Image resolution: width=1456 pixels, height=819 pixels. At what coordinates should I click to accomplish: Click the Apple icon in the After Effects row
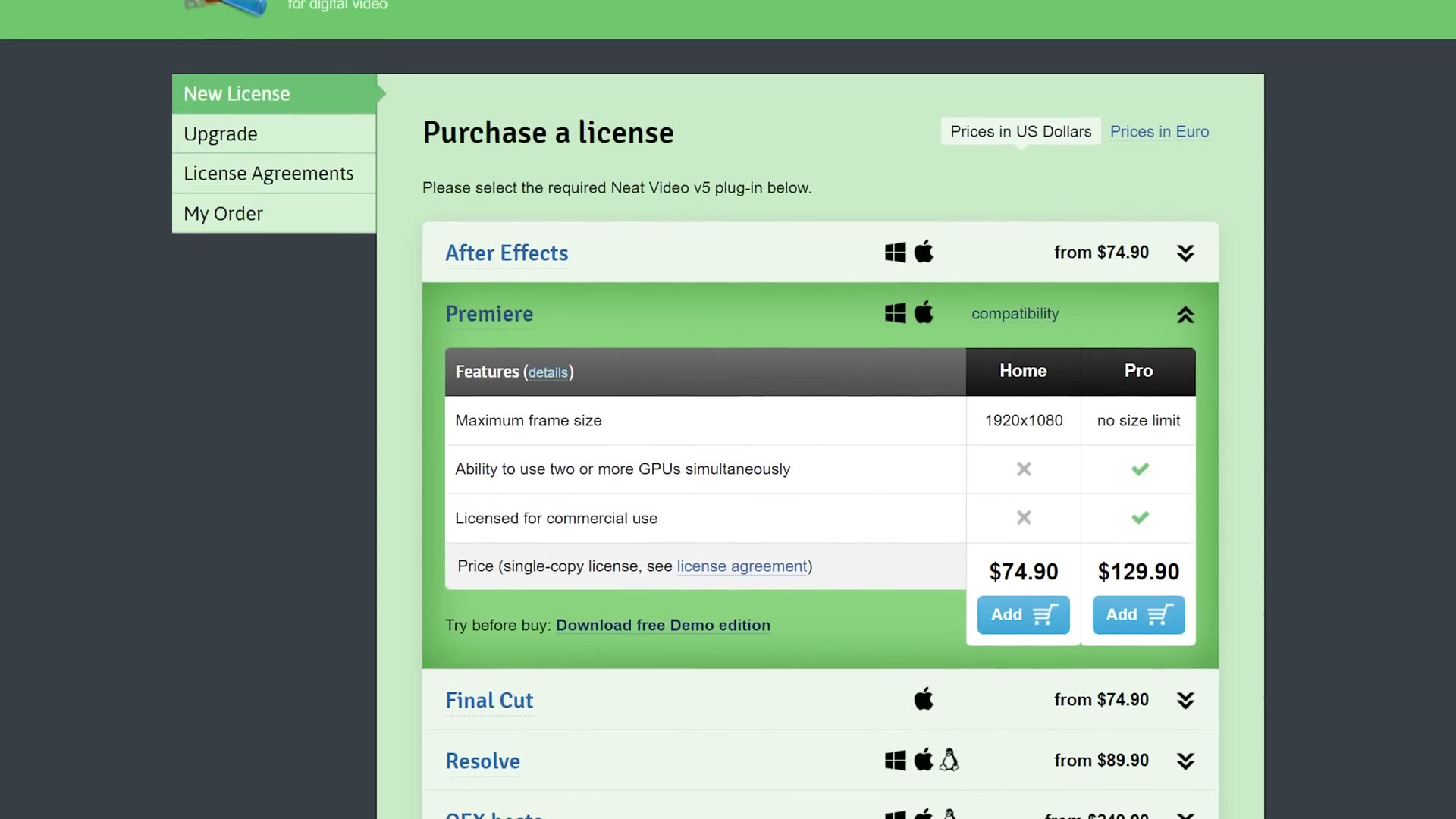point(924,251)
